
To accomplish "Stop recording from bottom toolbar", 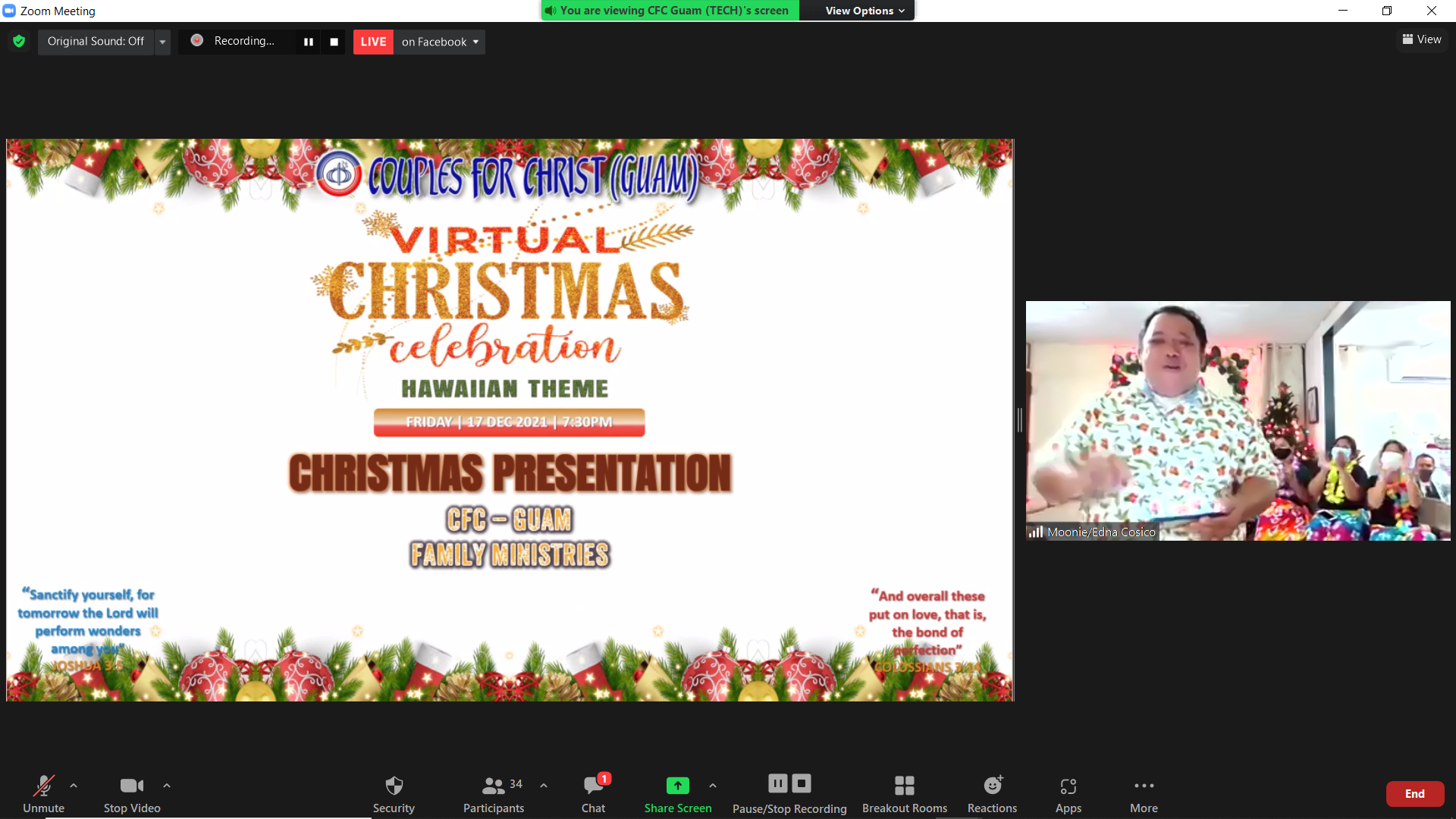I will pyautogui.click(x=802, y=783).
